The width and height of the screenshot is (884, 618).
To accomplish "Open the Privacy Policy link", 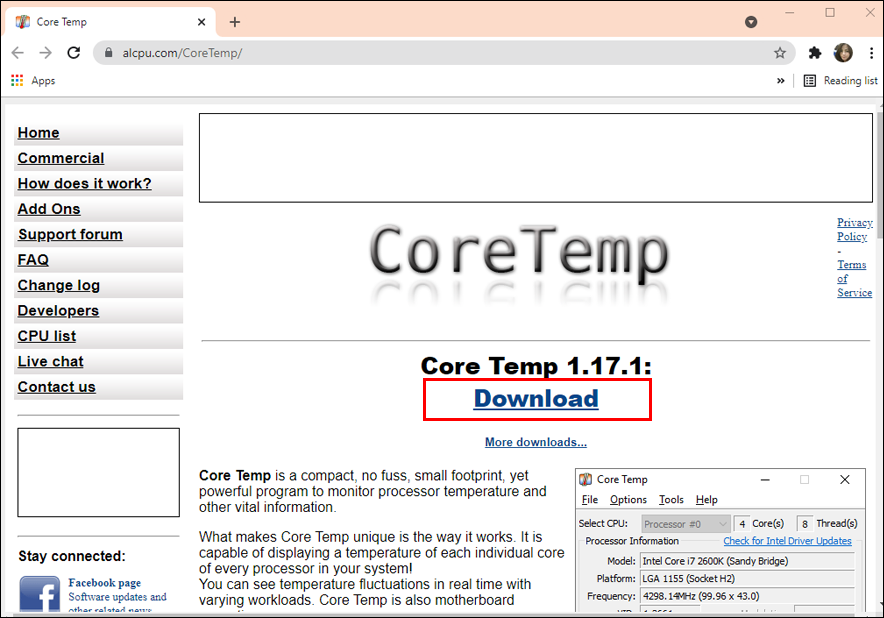I will tap(855, 229).
